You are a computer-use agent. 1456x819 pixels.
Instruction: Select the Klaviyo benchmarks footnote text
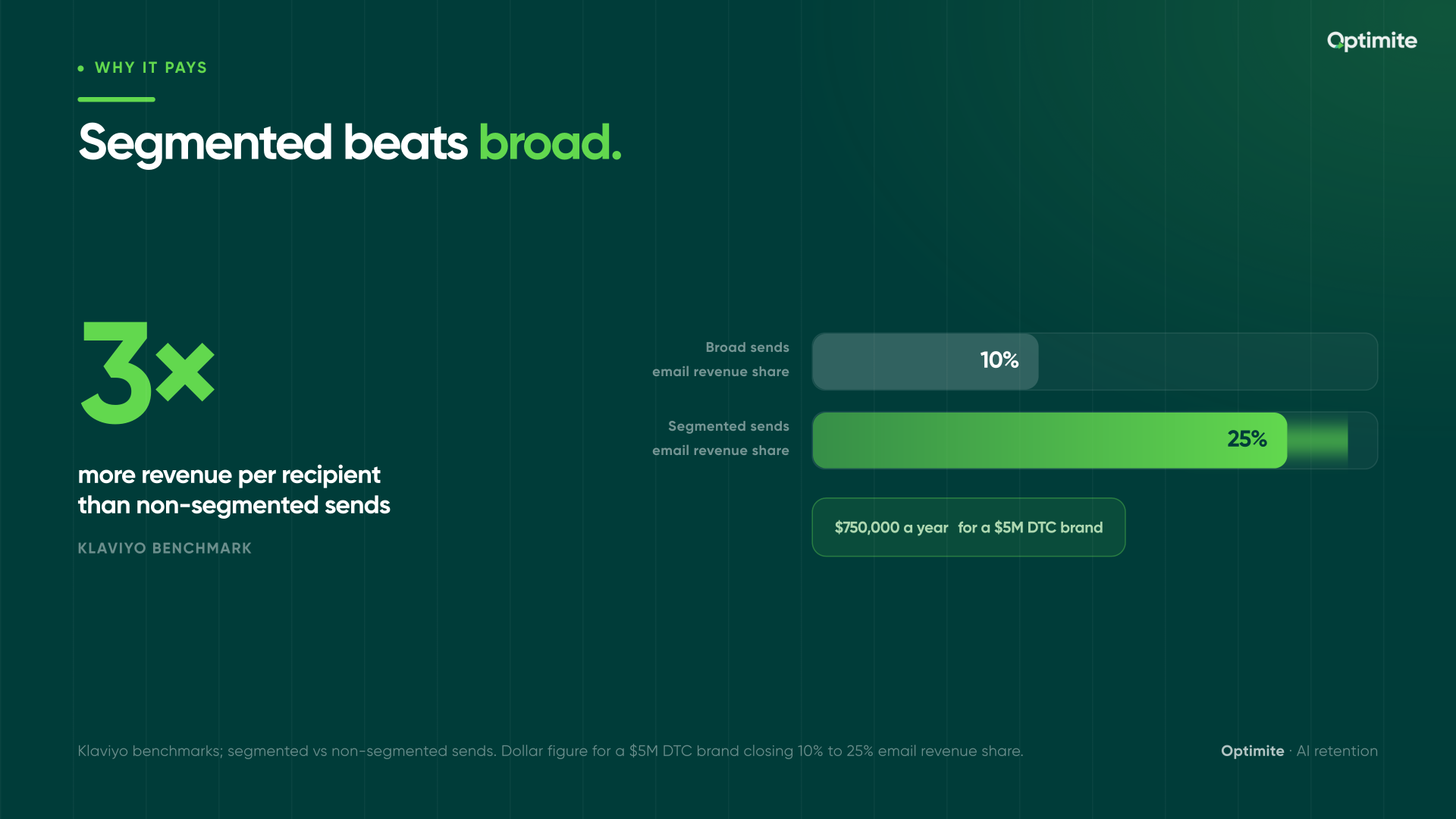(x=551, y=751)
